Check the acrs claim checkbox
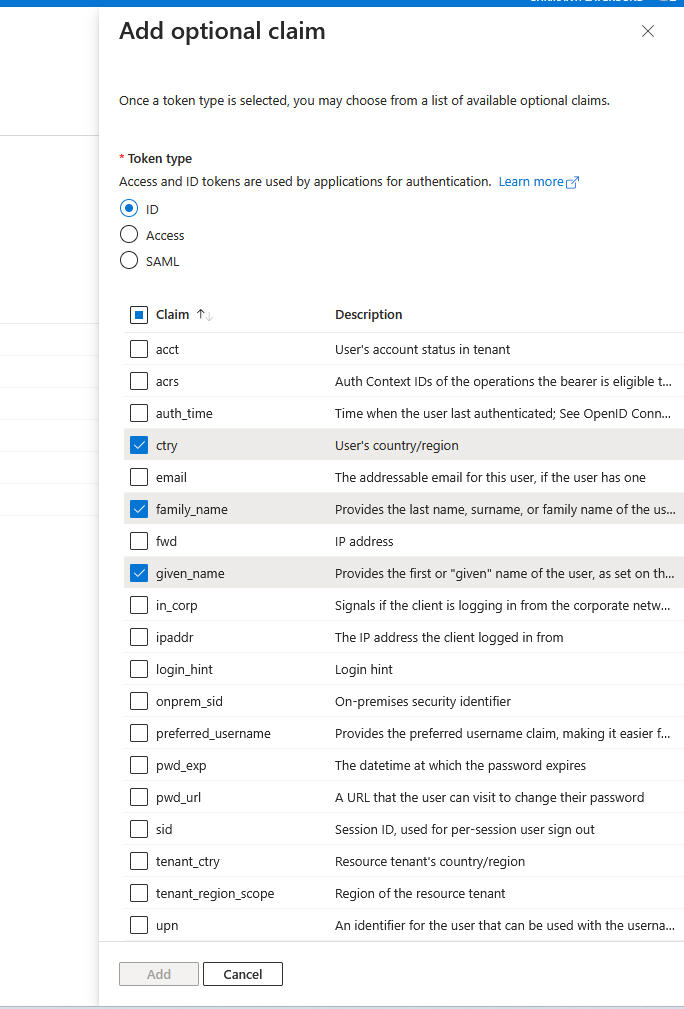Screen dimensions: 684x1009 click(x=139, y=382)
